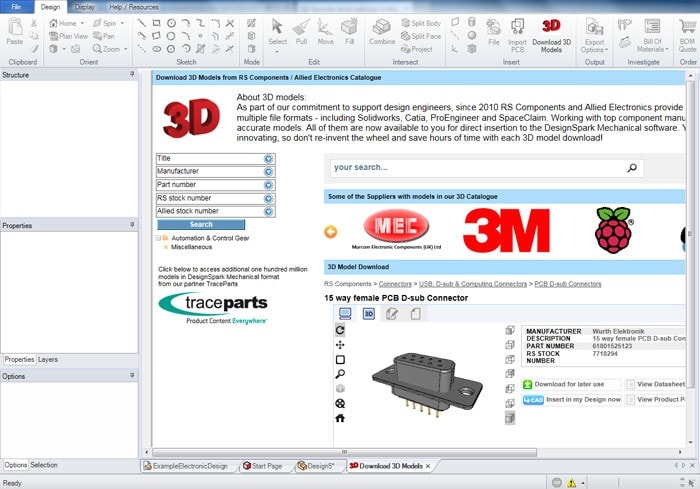Screen dimensions: 700x489
Task: Open the Zoom tool dropdown arrow
Action: [x=125, y=49]
